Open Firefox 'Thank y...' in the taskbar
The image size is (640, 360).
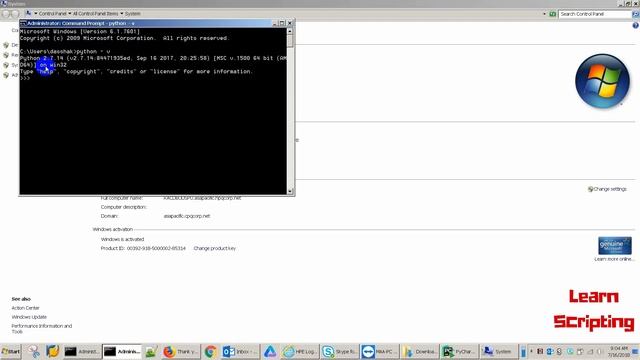point(180,351)
